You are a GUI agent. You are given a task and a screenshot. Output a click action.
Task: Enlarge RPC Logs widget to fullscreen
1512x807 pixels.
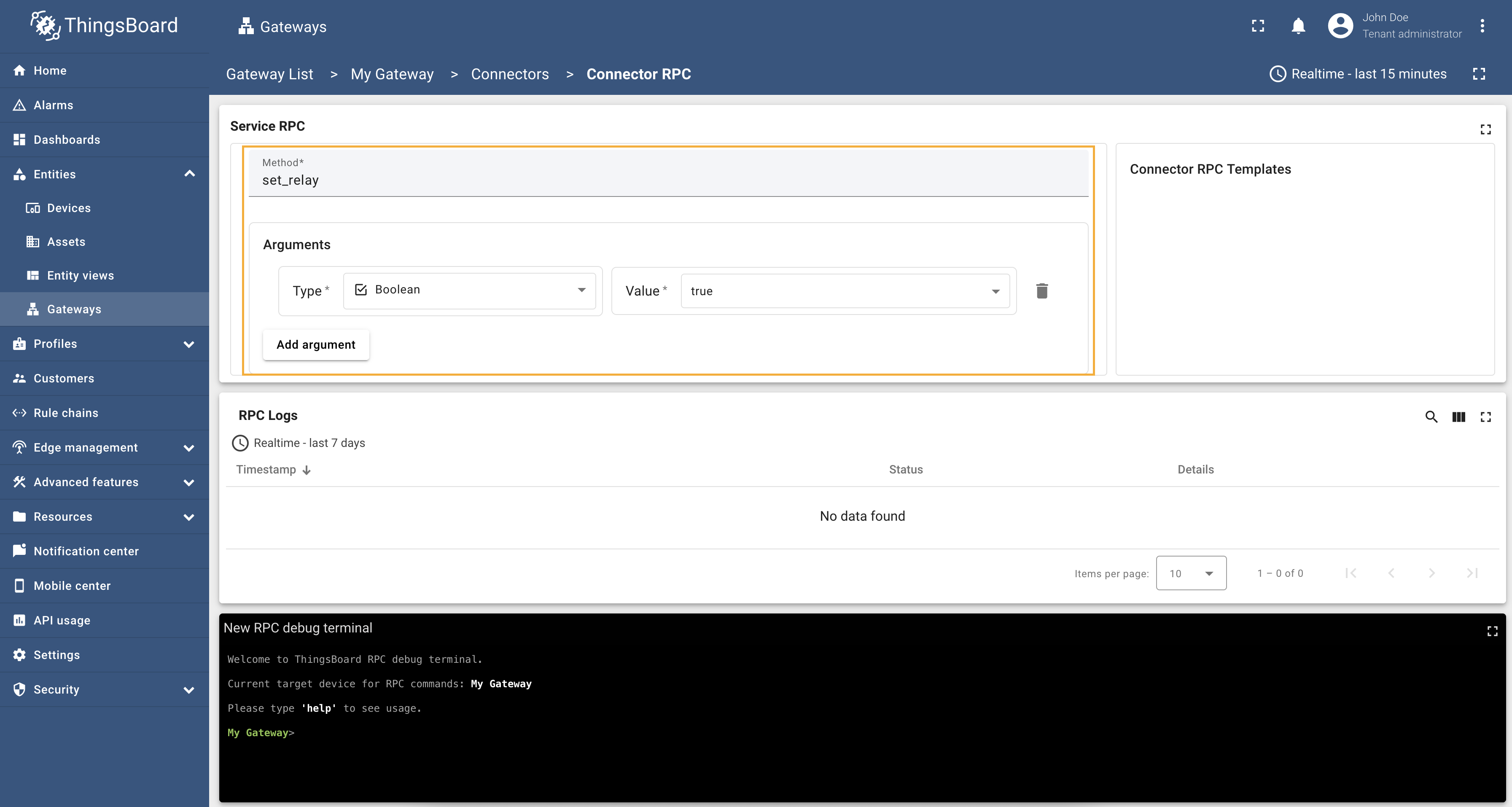(1485, 417)
